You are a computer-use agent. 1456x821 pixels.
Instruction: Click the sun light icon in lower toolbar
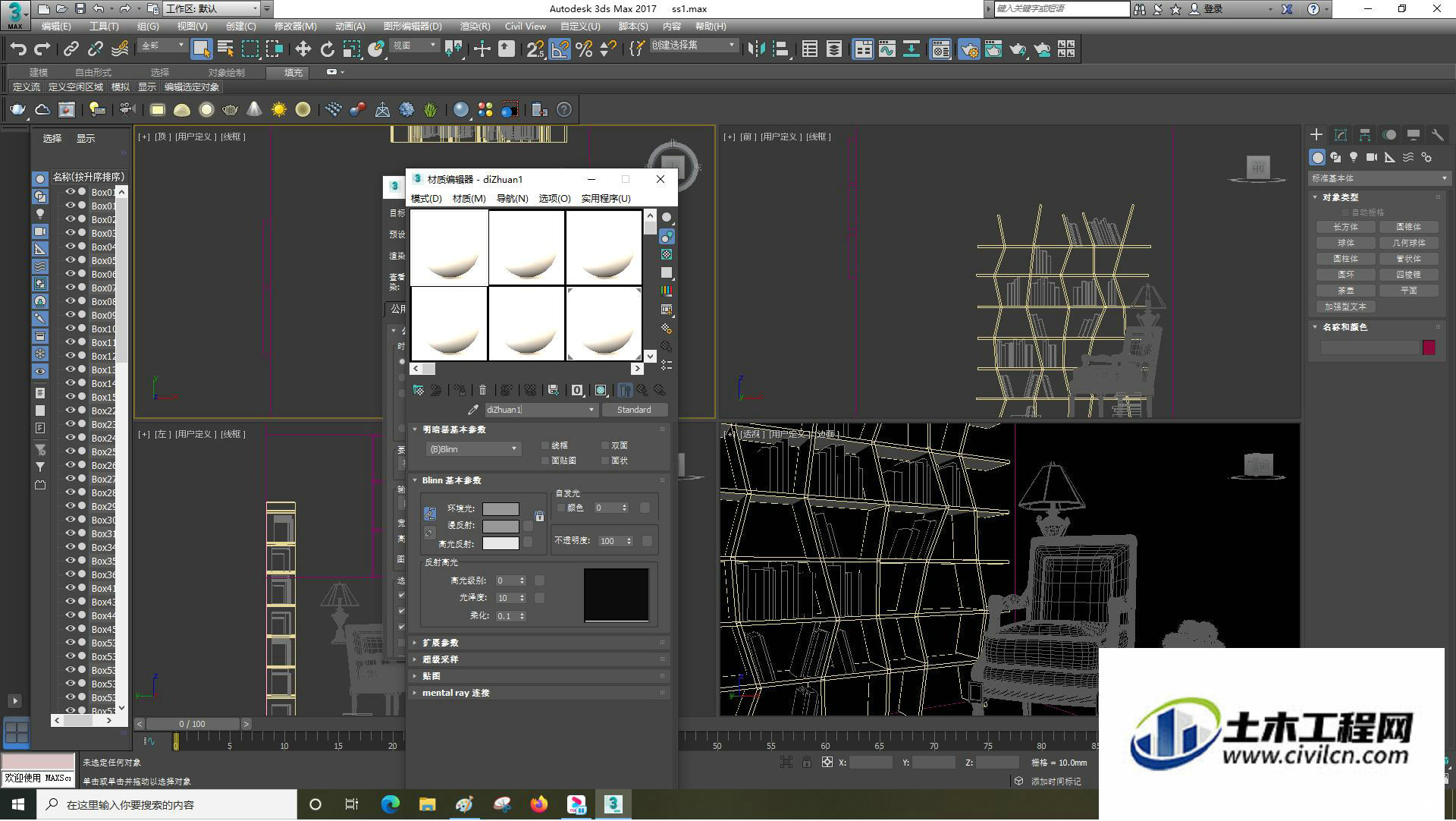pos(279,110)
